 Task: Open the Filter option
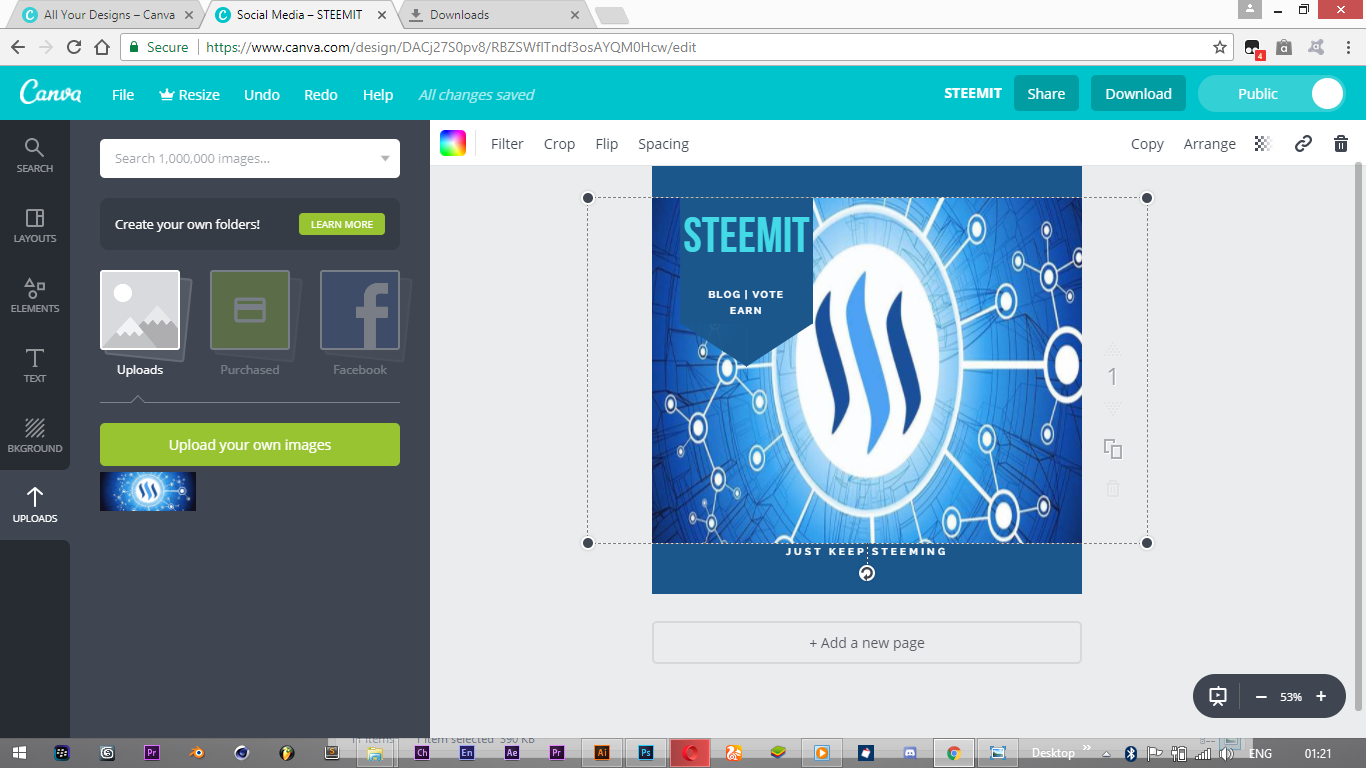pyautogui.click(x=507, y=144)
